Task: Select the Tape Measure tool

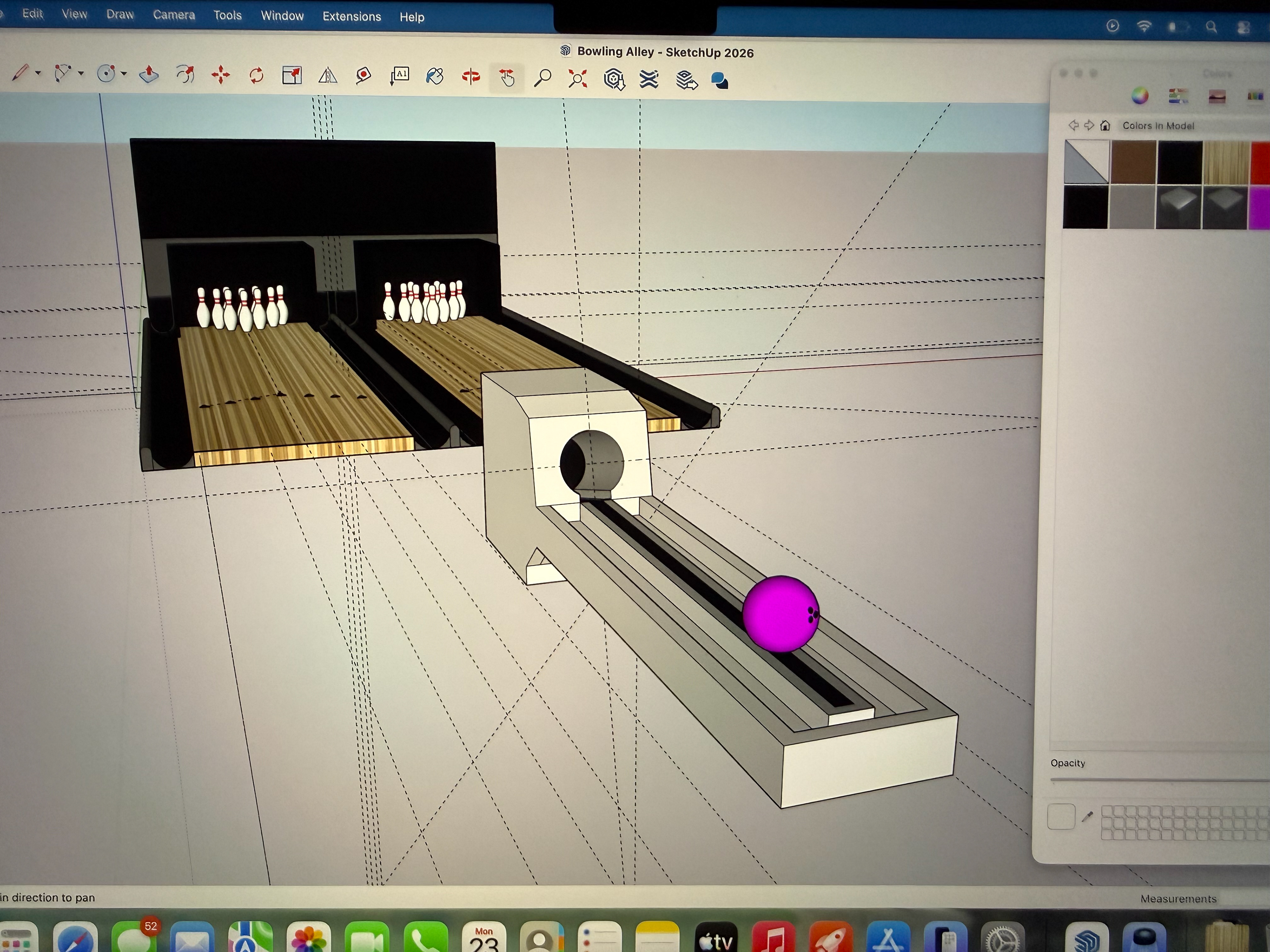Action: (x=363, y=76)
